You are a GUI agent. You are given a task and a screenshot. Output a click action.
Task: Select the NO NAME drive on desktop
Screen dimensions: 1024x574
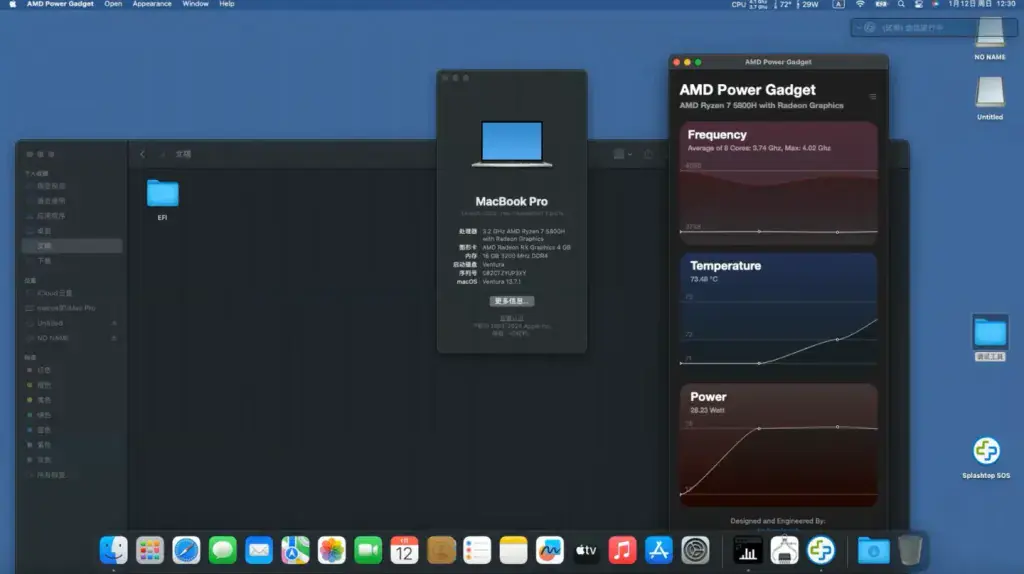pyautogui.click(x=989, y=38)
